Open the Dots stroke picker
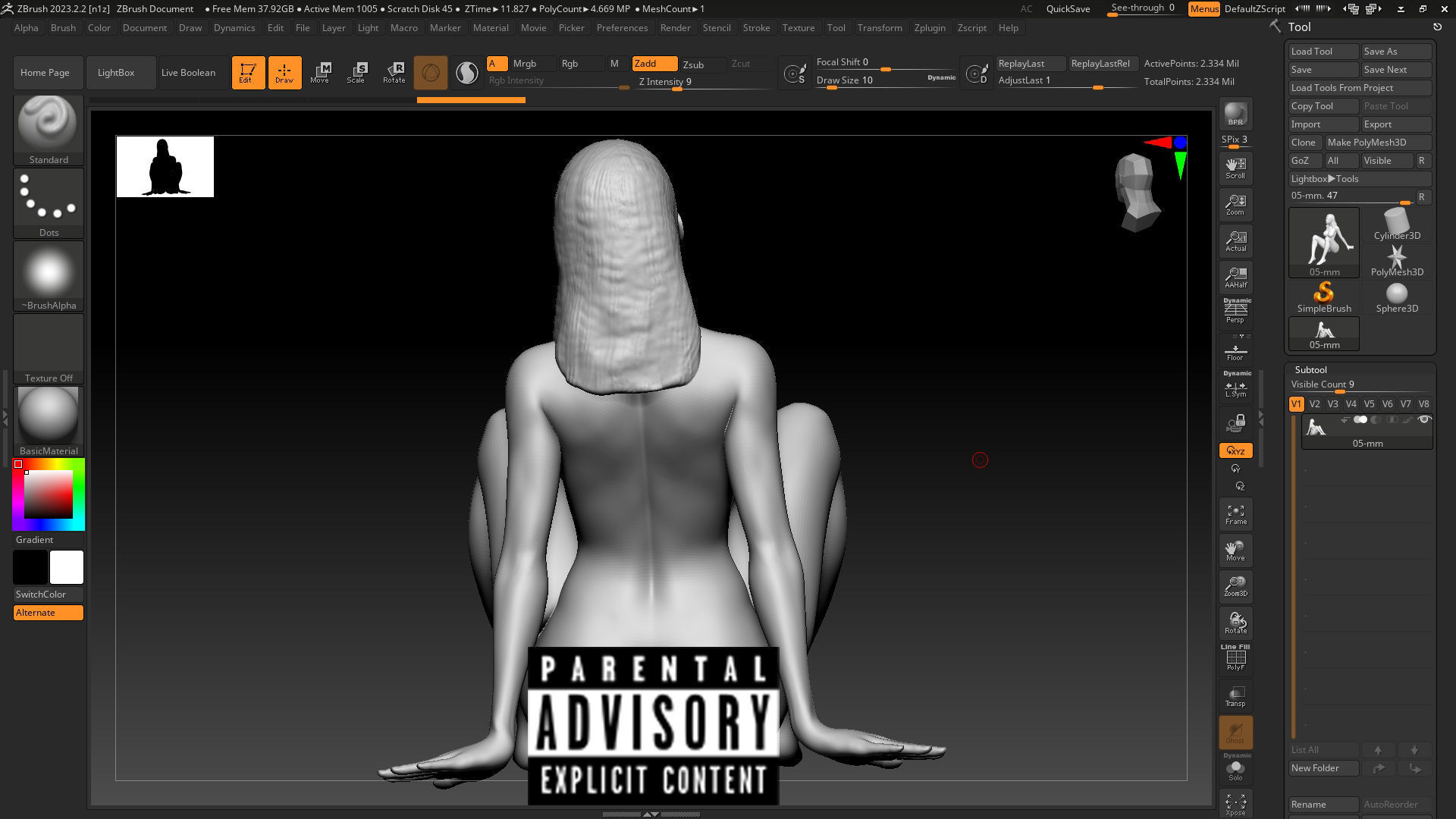The width and height of the screenshot is (1456, 819). click(49, 203)
